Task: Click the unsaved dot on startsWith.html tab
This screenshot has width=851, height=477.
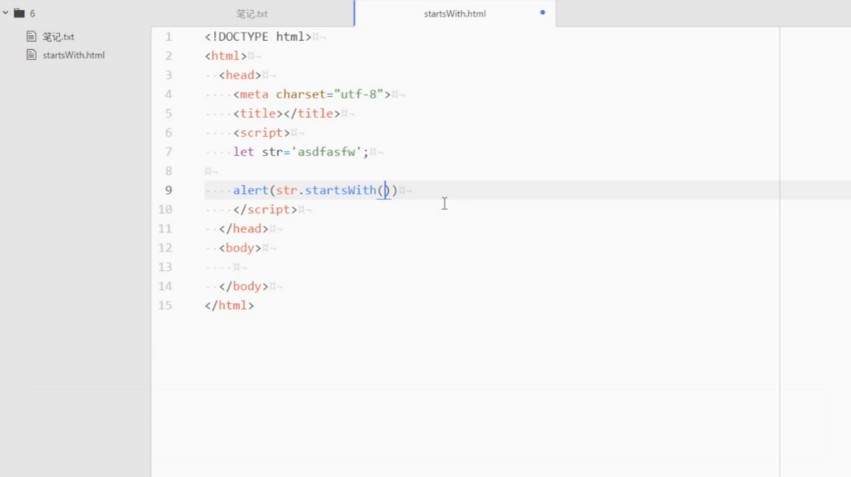Action: (x=542, y=12)
